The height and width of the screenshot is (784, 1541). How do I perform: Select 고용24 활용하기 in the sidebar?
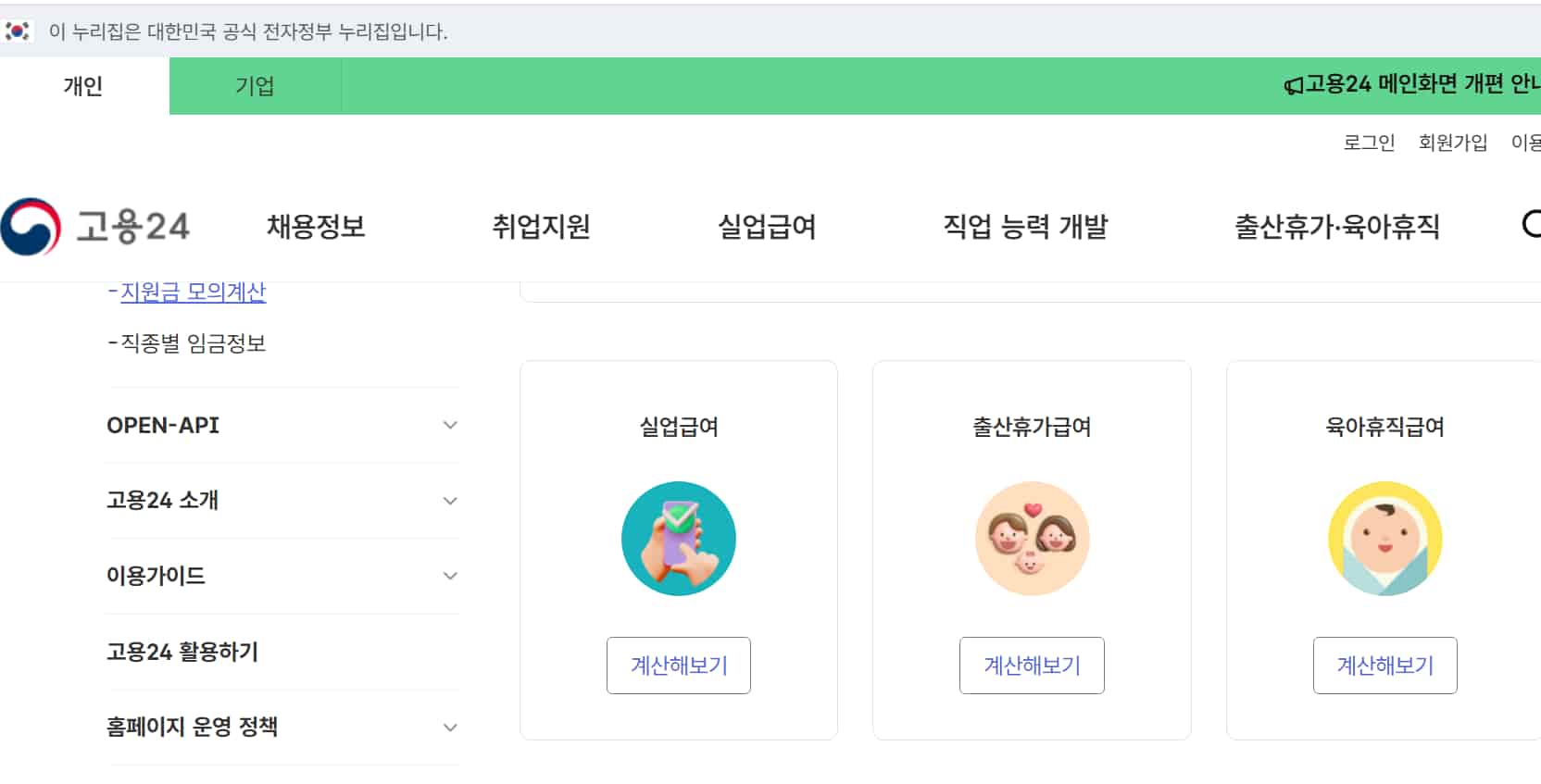coord(182,652)
